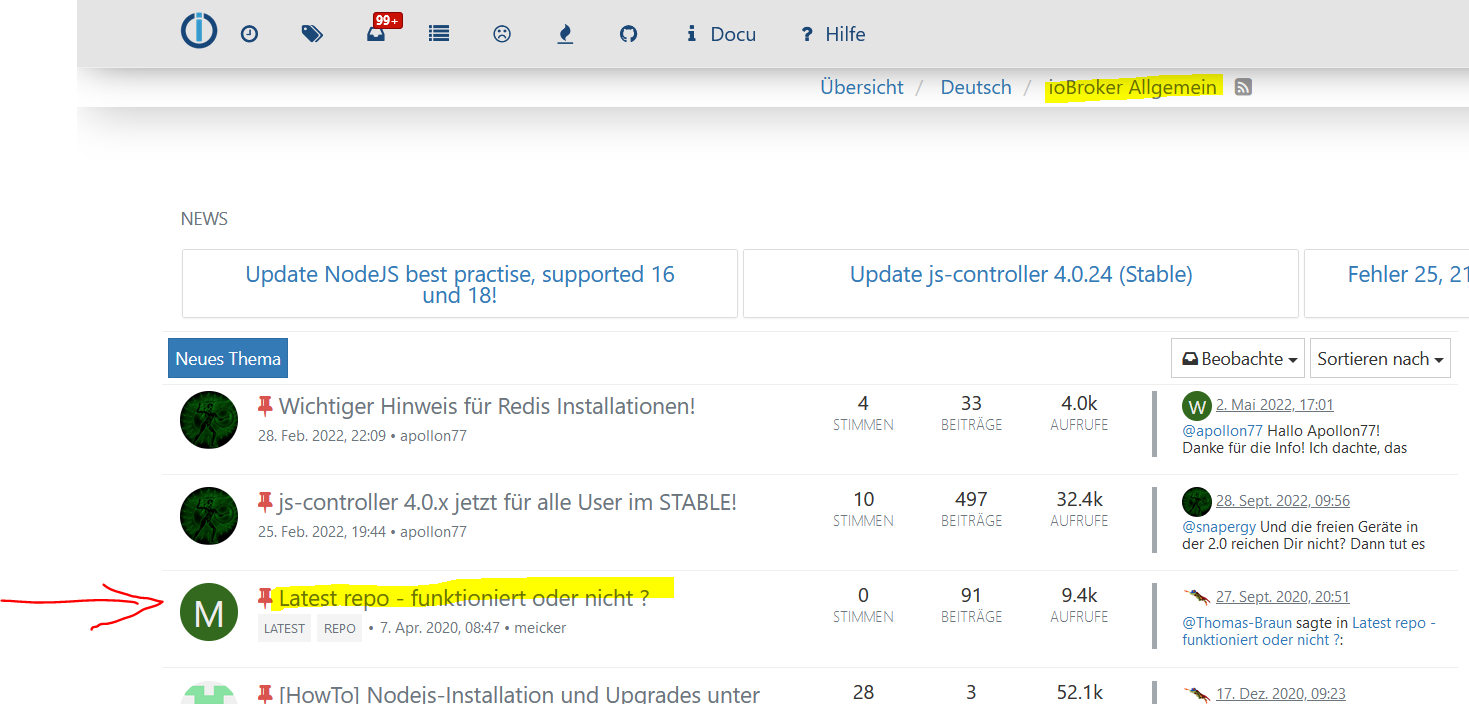This screenshot has width=1469, height=704.
Task: Click @Thomas-Braun mention in teaser
Action: click(1237, 622)
